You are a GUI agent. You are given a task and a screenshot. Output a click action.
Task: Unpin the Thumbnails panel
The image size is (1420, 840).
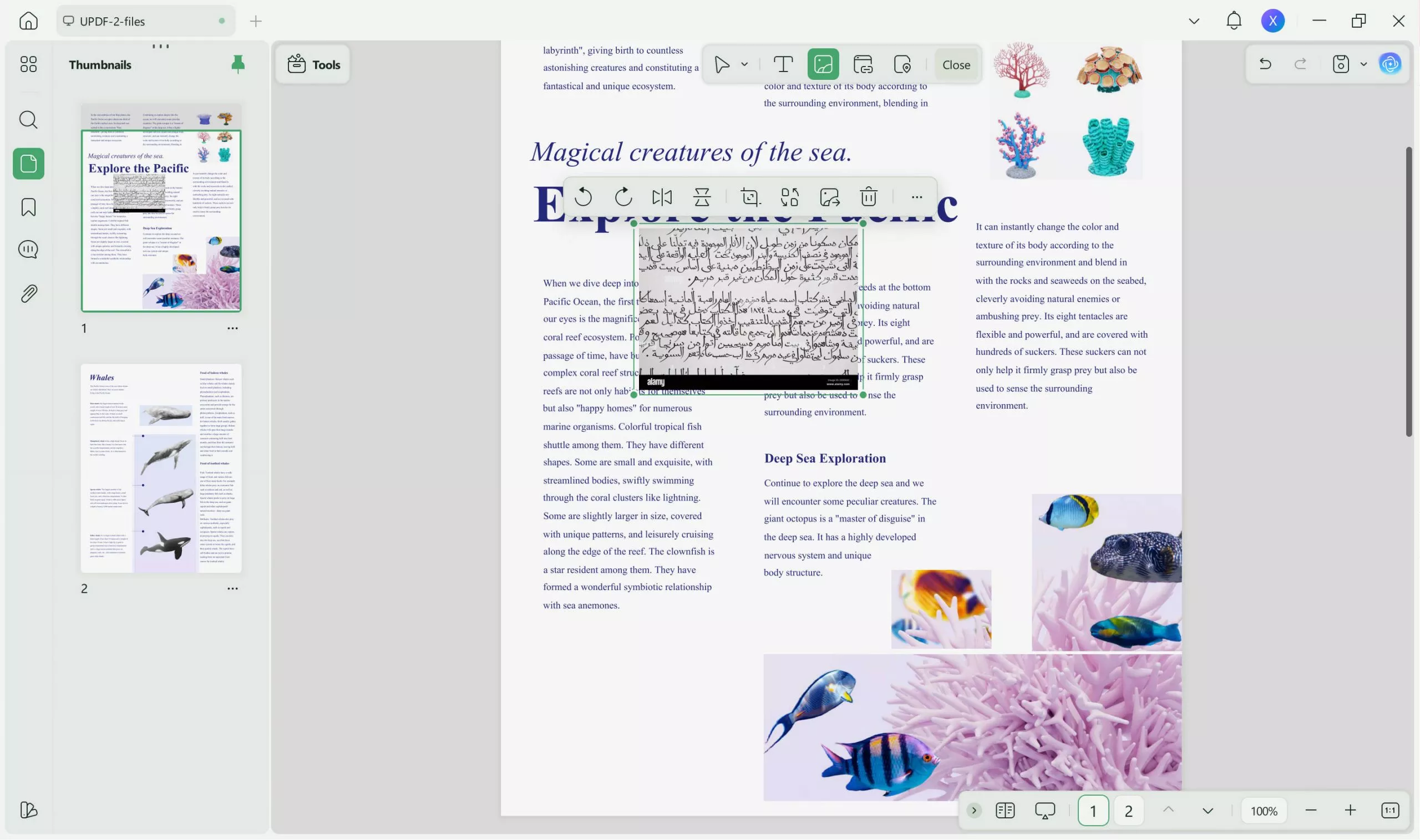238,64
